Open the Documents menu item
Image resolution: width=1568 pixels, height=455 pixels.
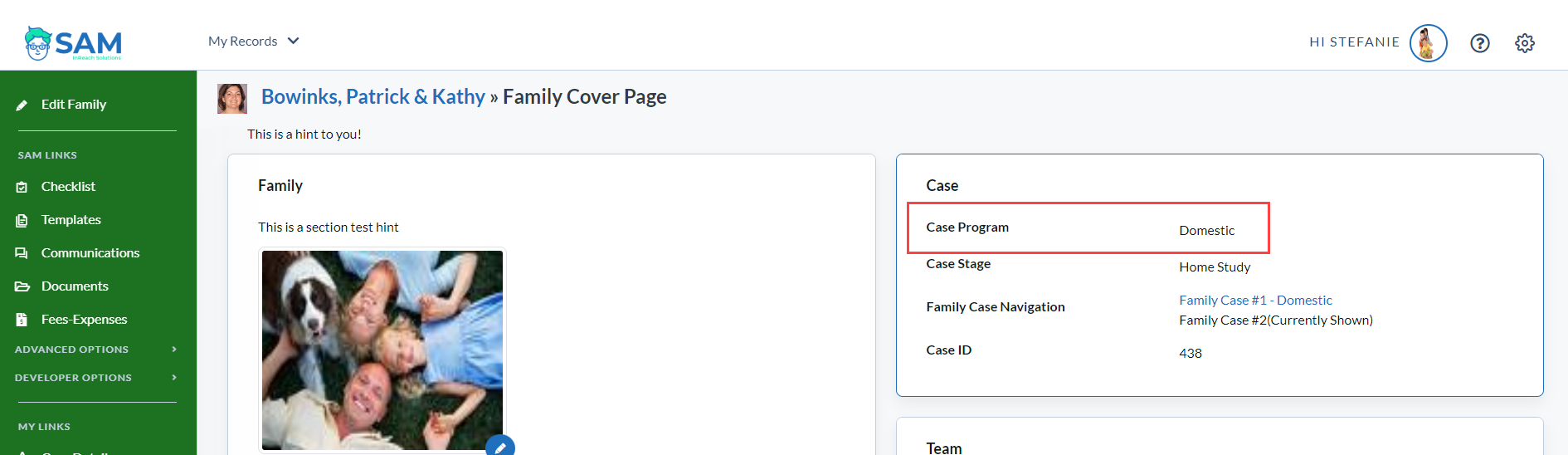click(75, 286)
